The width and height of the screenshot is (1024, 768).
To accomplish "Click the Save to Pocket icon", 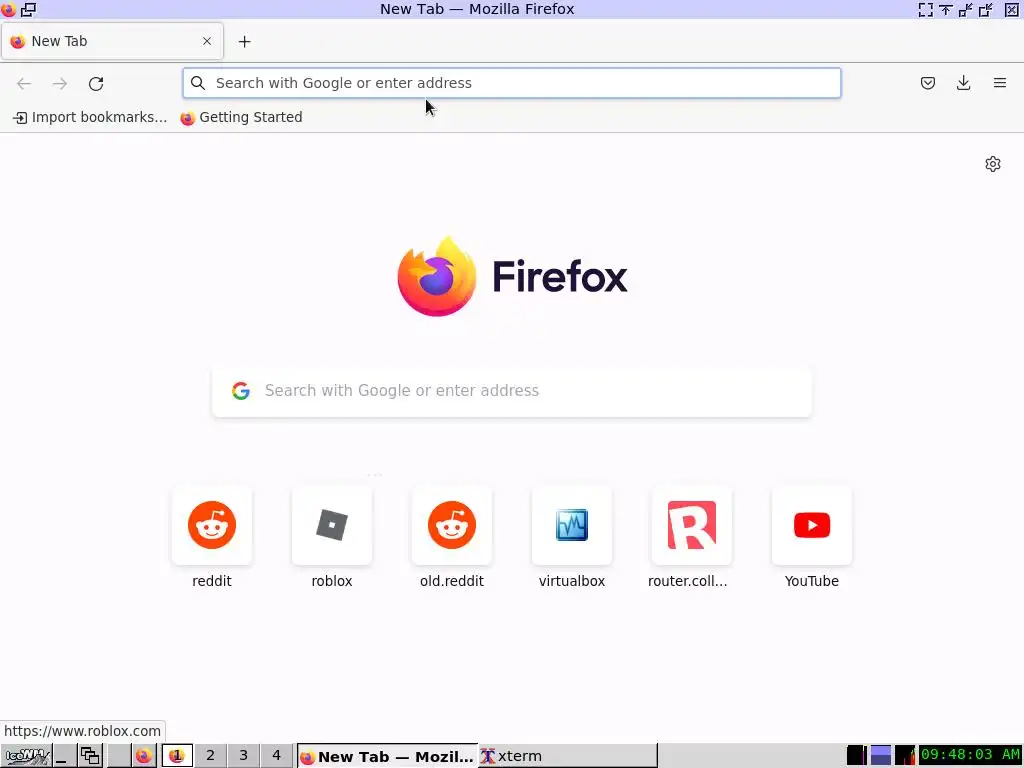I will point(927,83).
